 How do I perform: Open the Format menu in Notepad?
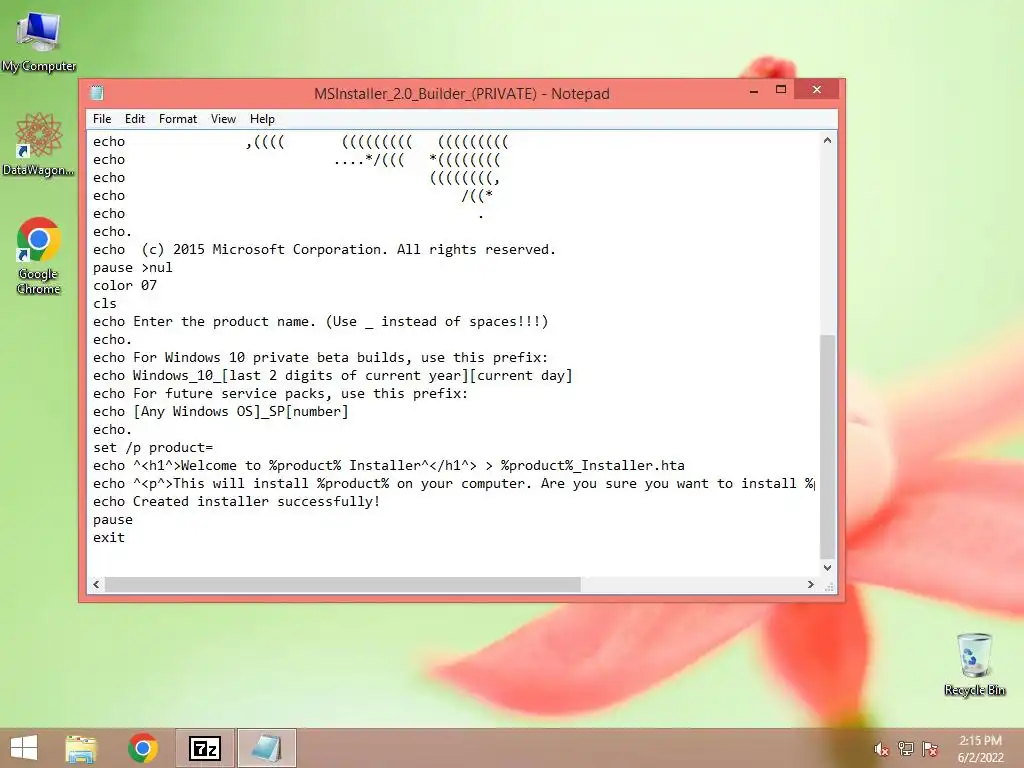point(178,119)
